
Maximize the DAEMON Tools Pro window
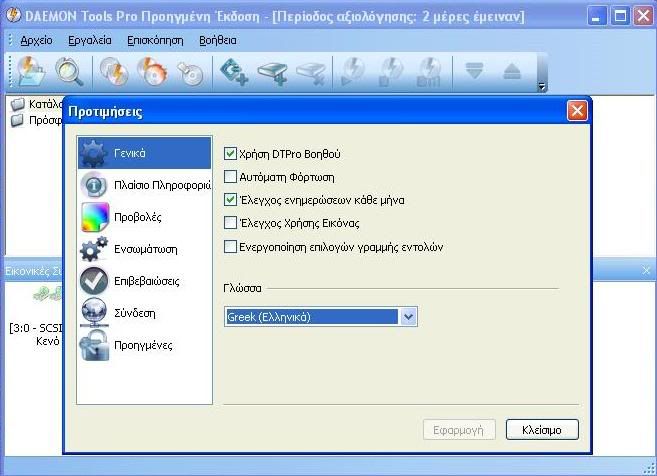point(620,17)
